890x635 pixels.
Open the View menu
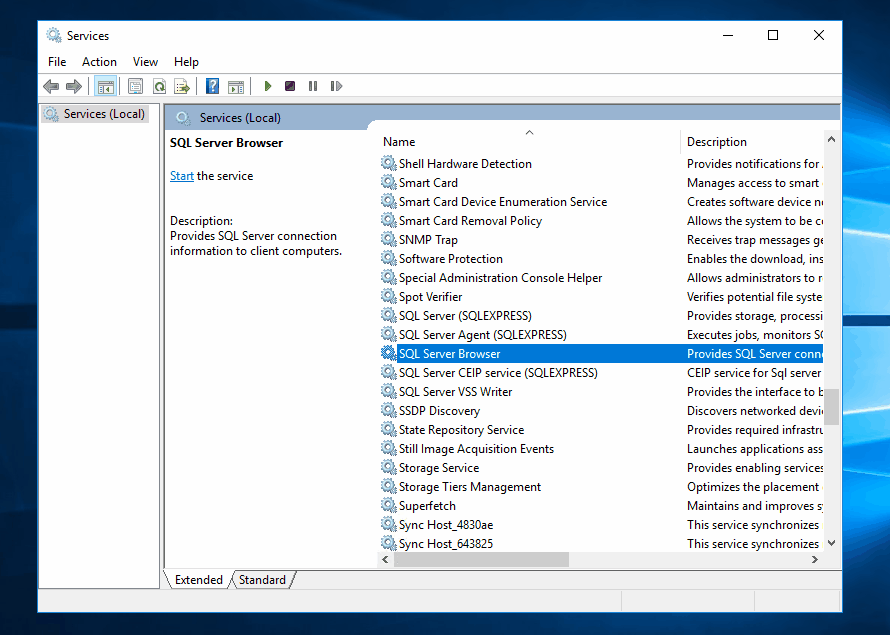145,62
